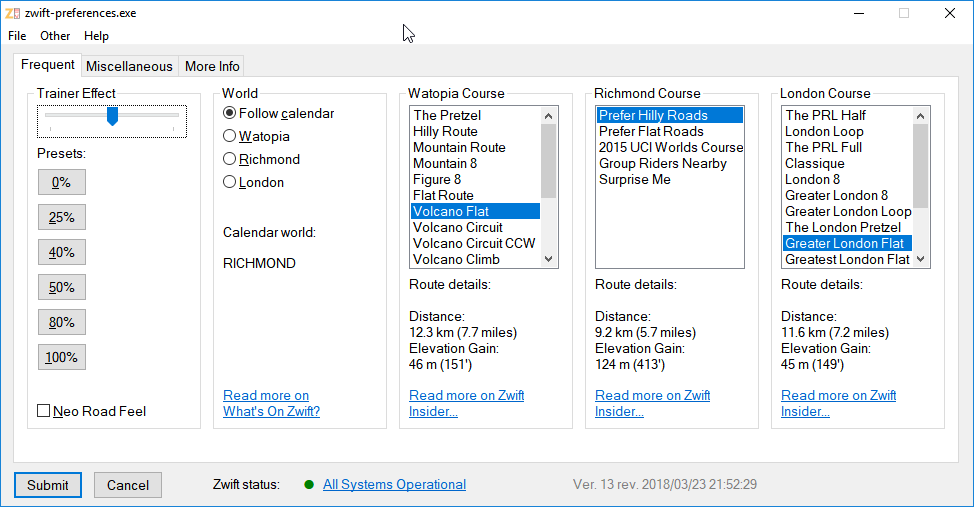Click the Cancel button
This screenshot has width=974, height=507.
128,485
